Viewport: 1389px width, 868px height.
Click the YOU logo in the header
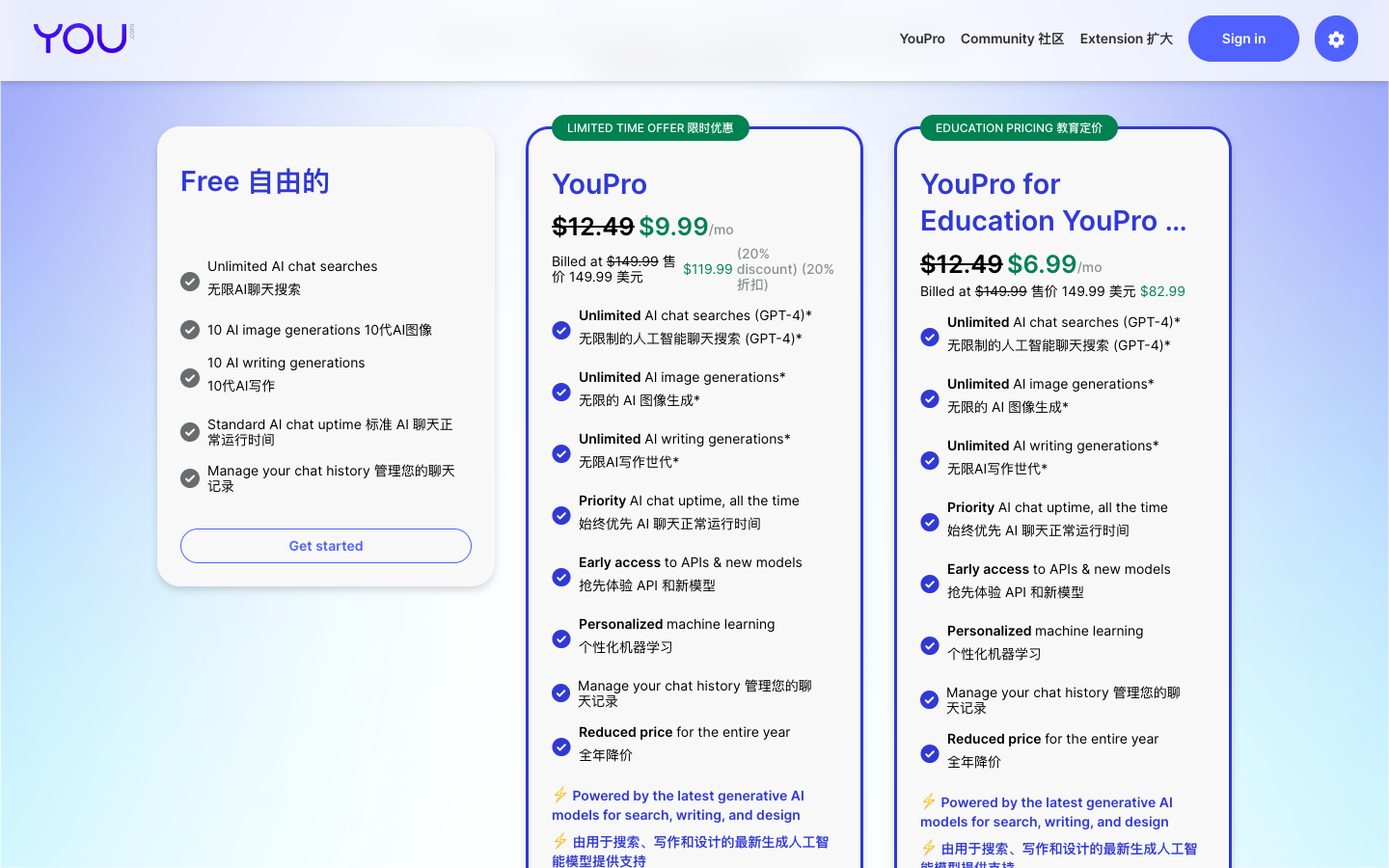(x=83, y=39)
